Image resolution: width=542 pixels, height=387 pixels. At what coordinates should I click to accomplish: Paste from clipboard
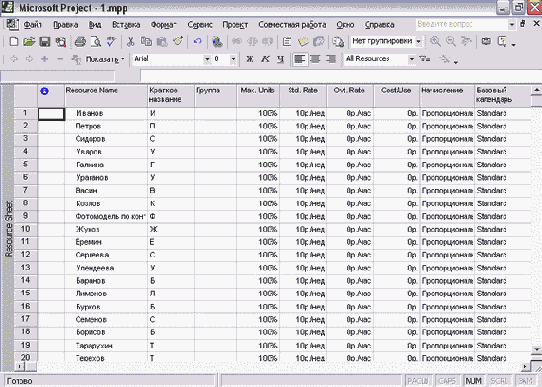point(162,42)
